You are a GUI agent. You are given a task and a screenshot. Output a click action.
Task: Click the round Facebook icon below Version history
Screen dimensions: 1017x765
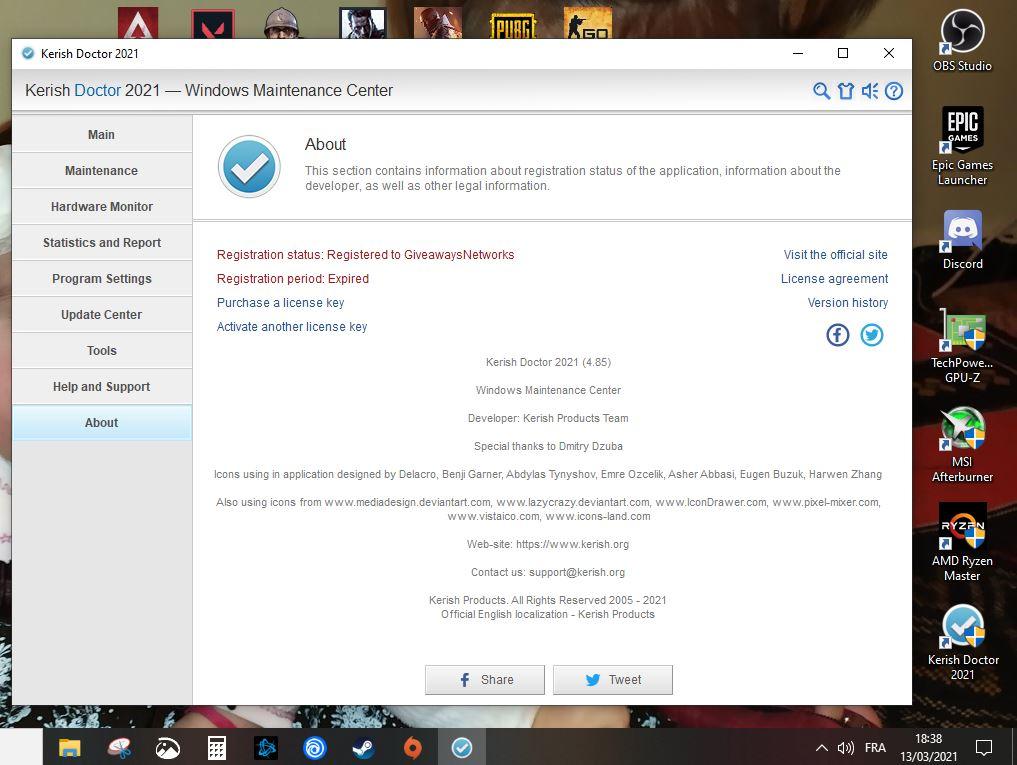point(837,335)
